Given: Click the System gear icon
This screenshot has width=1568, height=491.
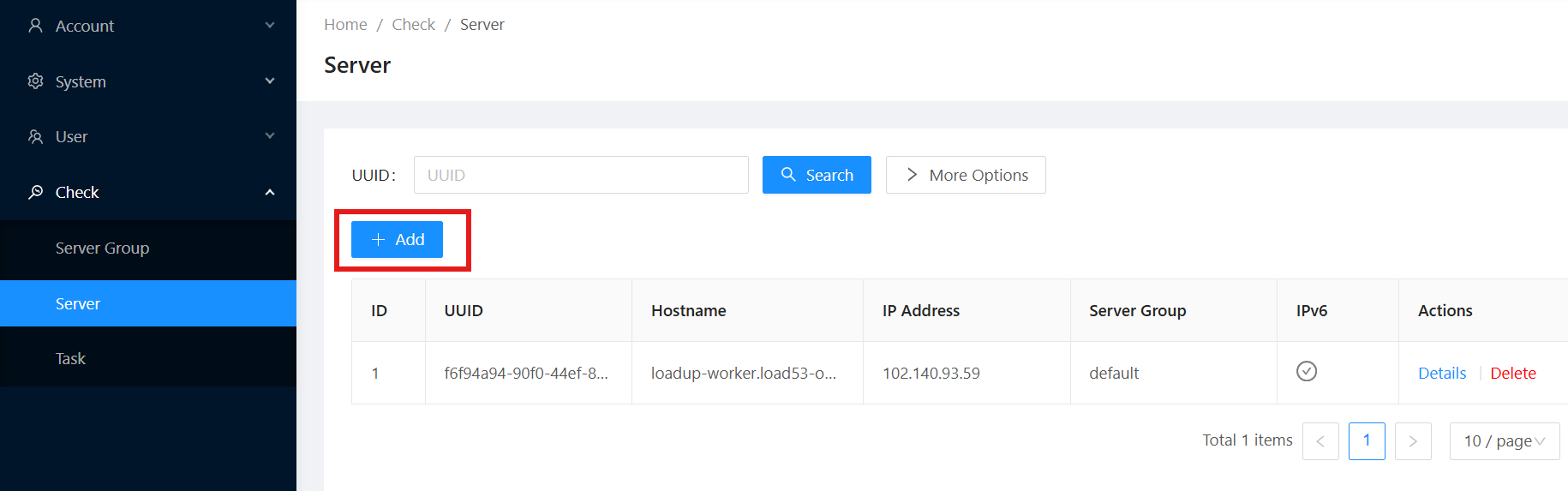Looking at the screenshot, I should coord(35,81).
